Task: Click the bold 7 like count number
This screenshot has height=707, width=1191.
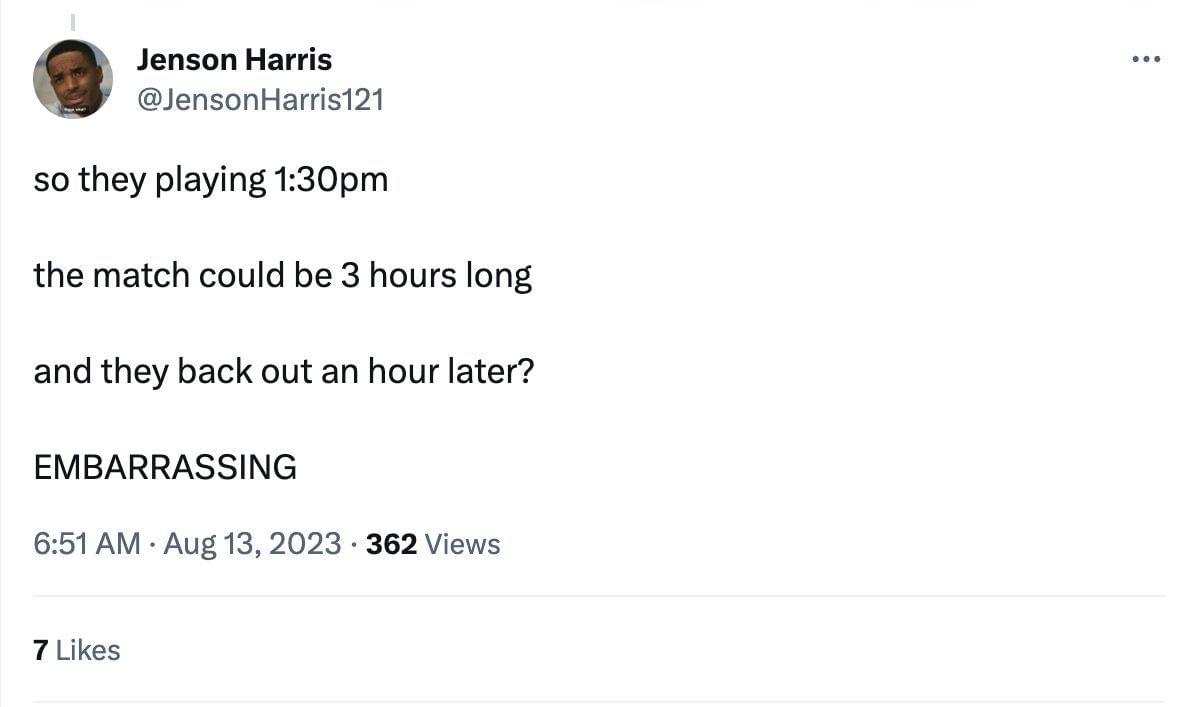Action: [x=40, y=650]
